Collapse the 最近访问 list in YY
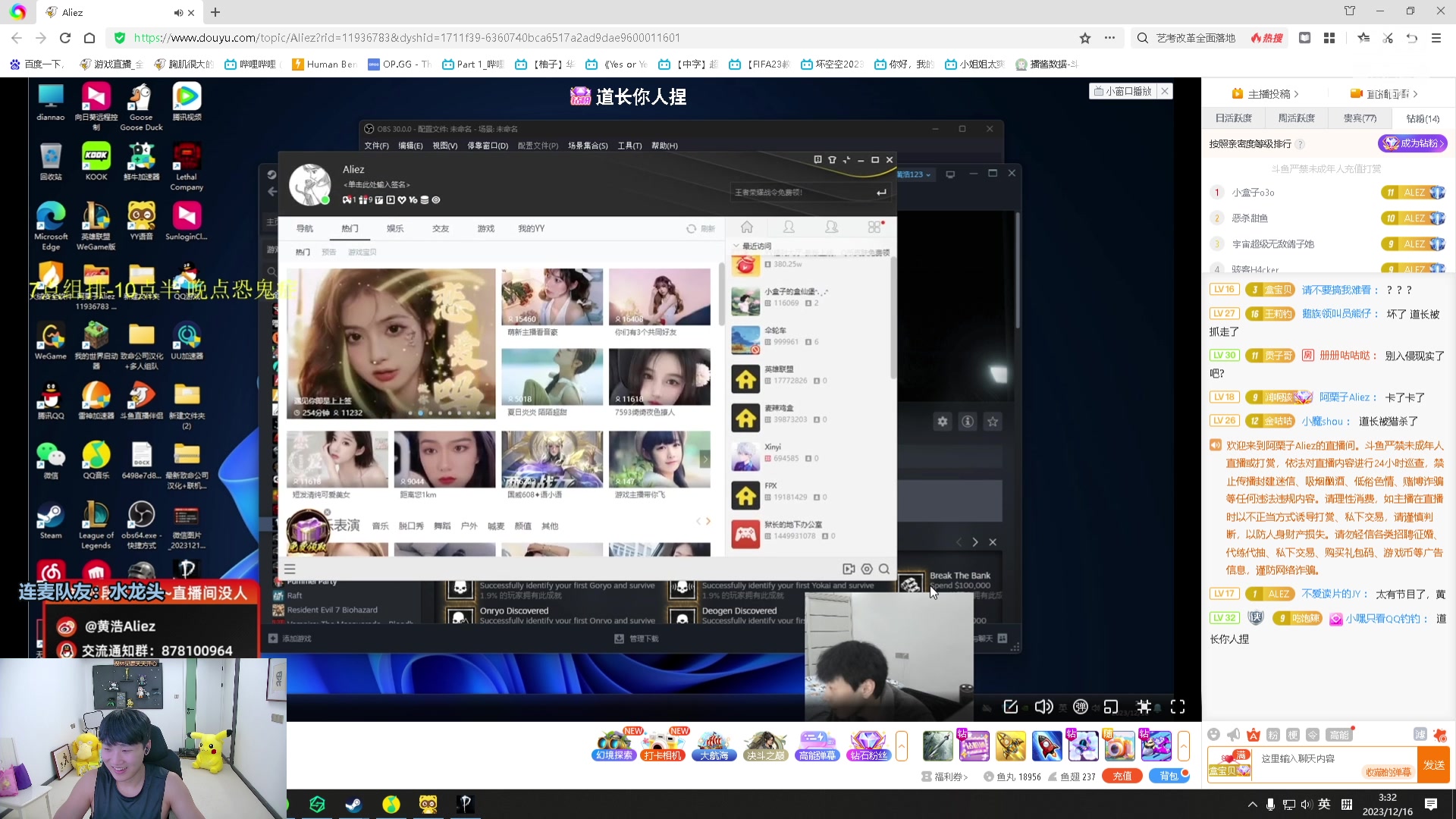Screen dimensions: 1456x819 click(736, 246)
